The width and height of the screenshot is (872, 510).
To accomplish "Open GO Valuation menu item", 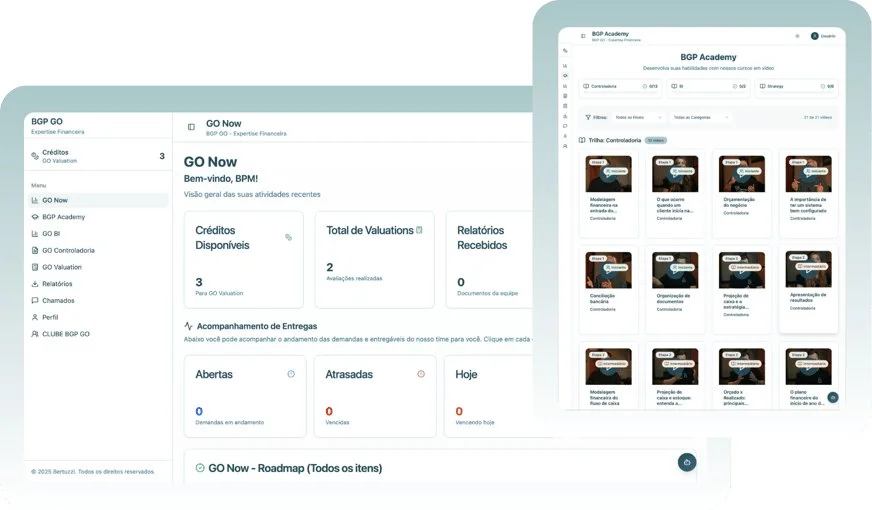I will point(98,267).
